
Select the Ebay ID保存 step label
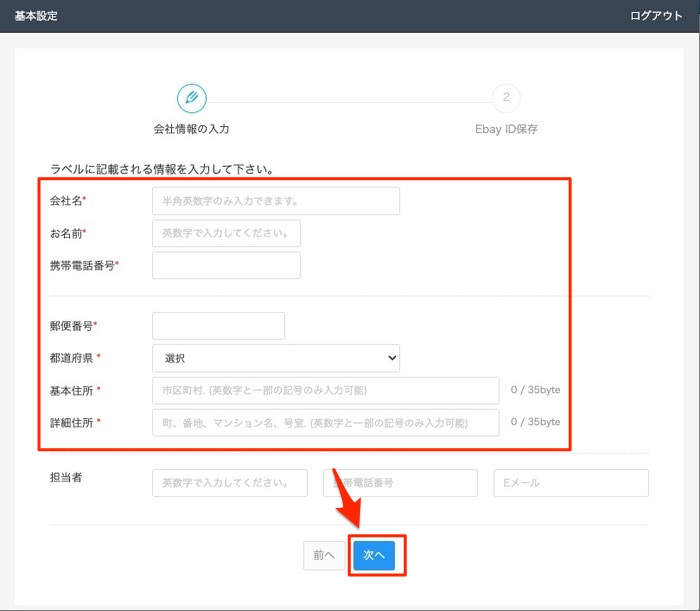[506, 129]
